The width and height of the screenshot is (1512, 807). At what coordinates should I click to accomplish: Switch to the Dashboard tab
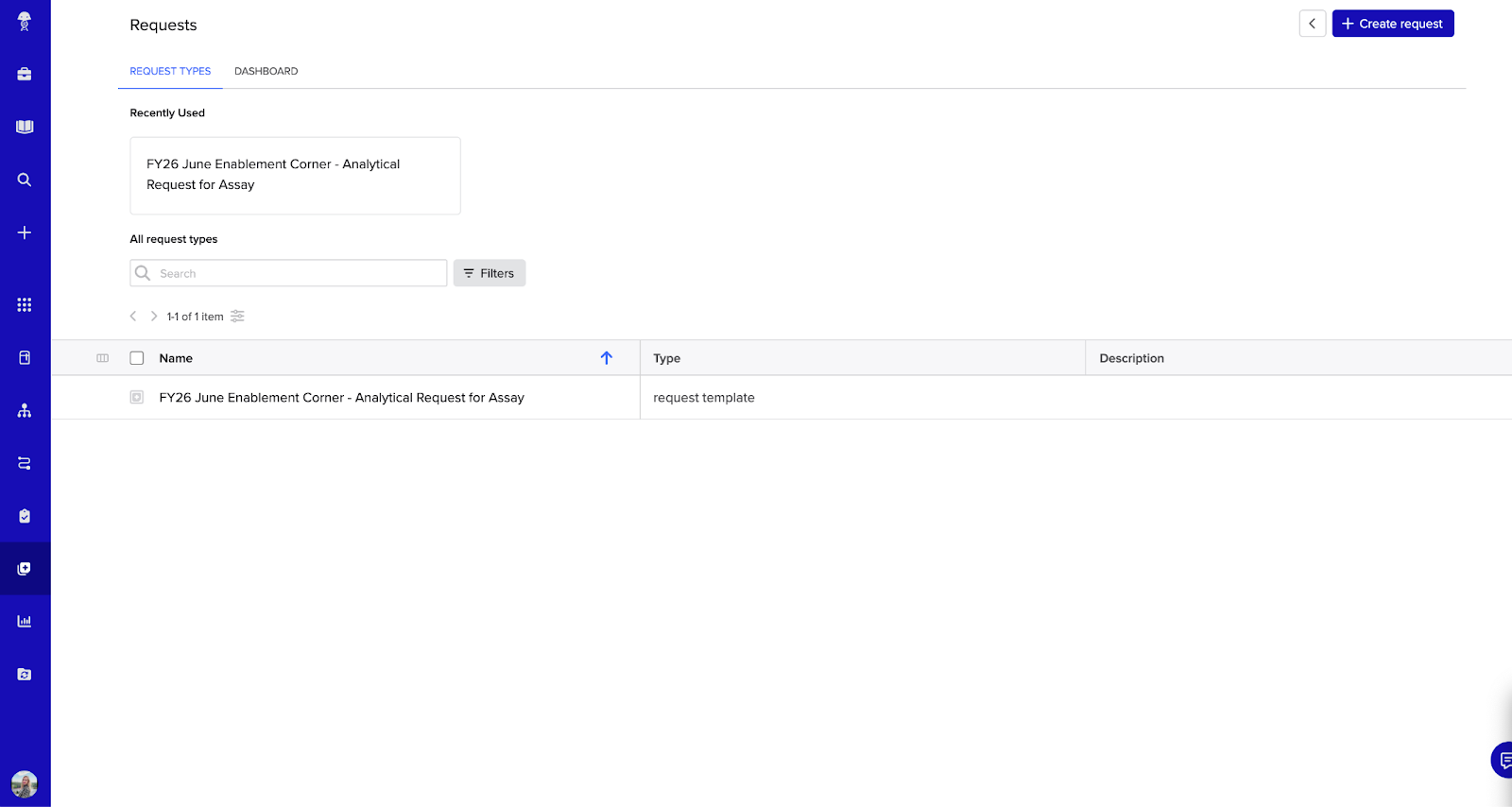click(x=266, y=71)
